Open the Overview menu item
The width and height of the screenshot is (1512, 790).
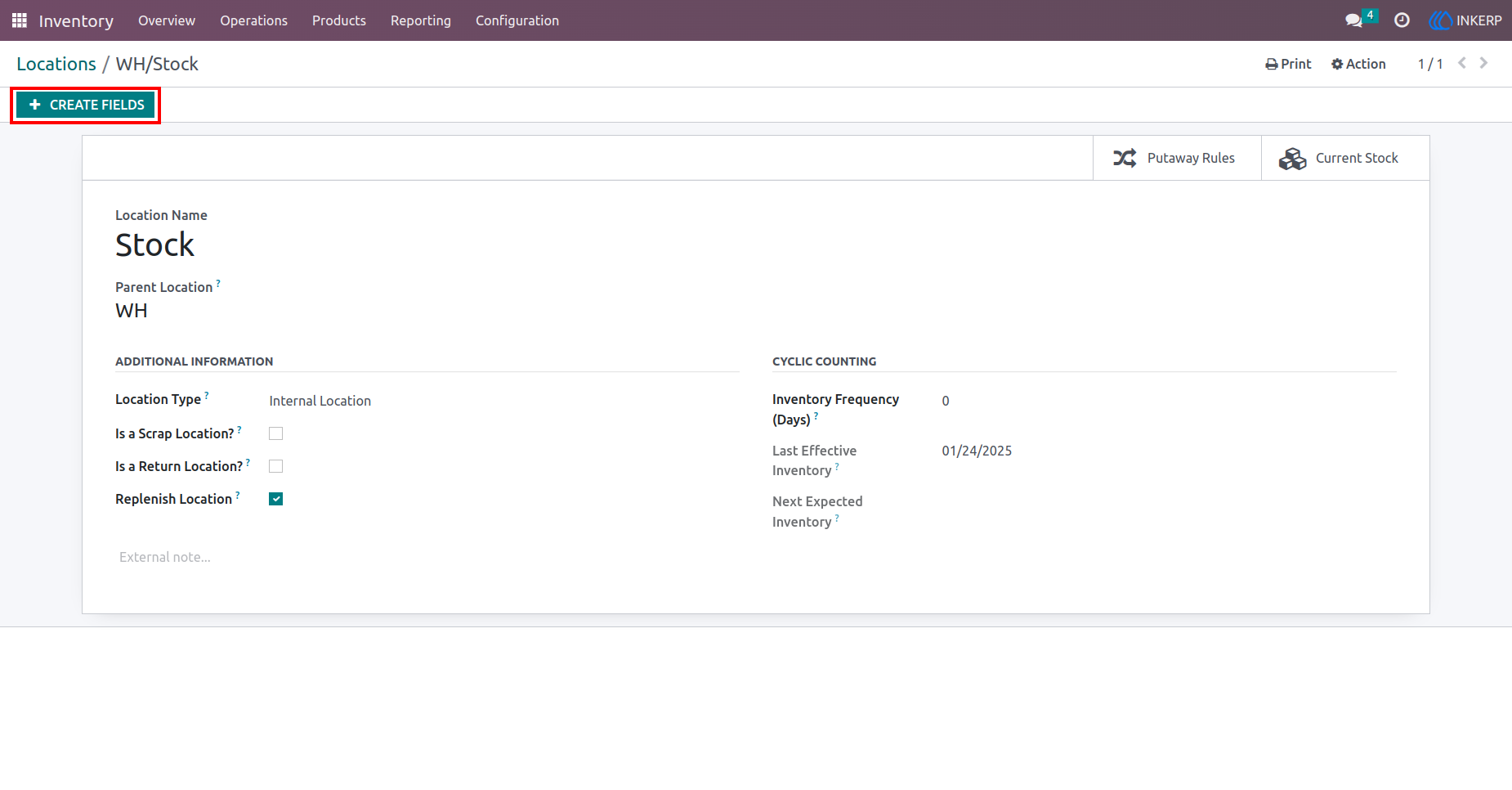(167, 20)
